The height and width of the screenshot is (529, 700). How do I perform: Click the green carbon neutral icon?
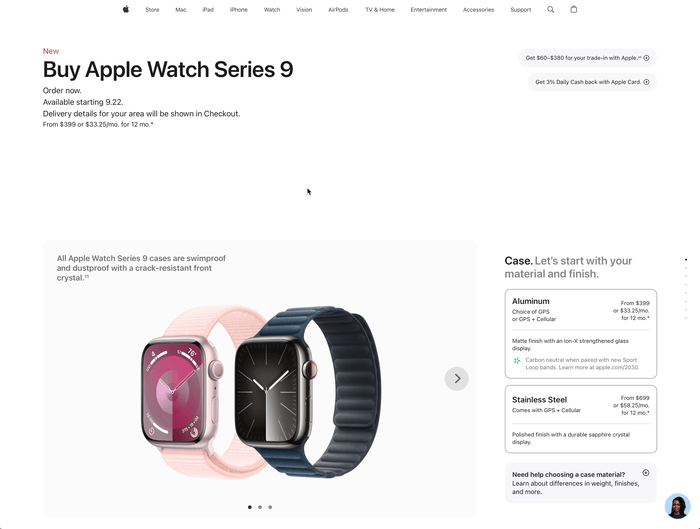(x=517, y=360)
